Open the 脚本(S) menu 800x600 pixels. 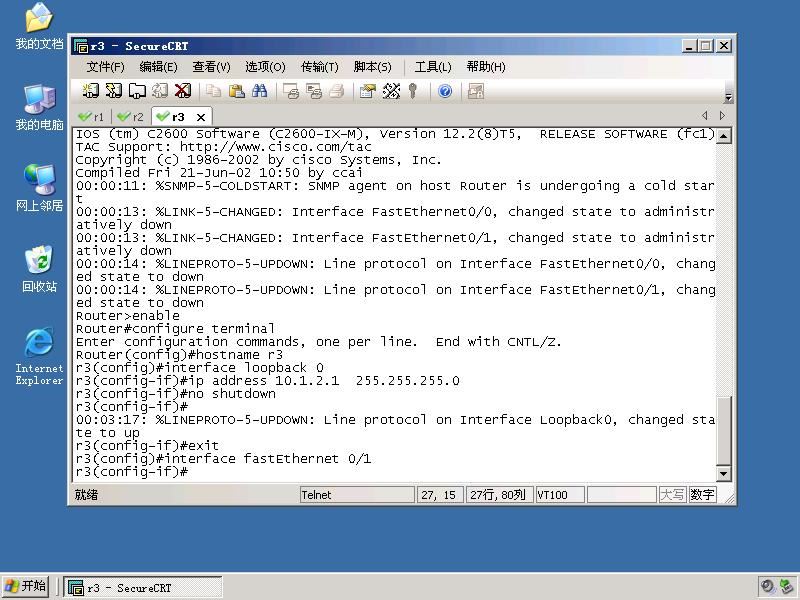(372, 67)
